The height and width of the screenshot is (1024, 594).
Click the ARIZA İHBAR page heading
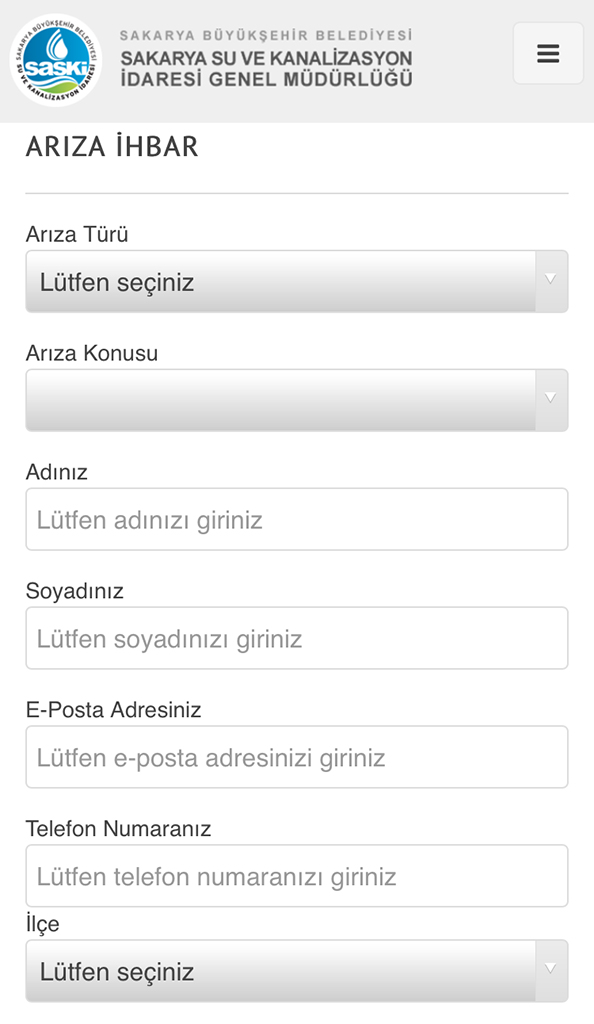pos(112,146)
